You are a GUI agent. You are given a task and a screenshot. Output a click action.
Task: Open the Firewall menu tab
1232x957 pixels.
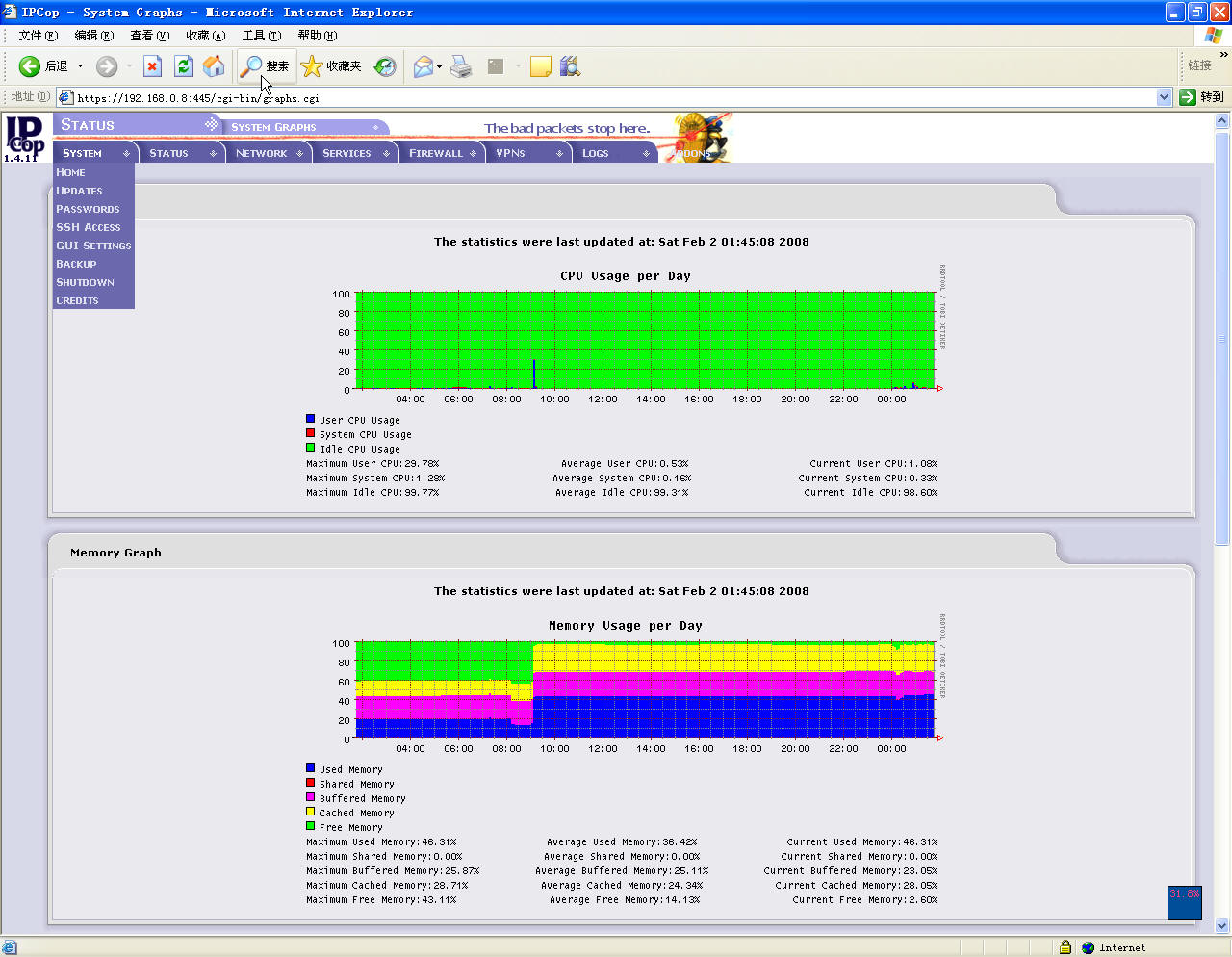coord(441,153)
